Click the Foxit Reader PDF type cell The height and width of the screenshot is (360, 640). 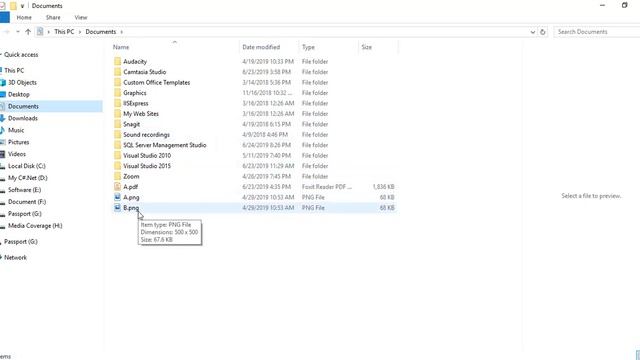[327, 187]
